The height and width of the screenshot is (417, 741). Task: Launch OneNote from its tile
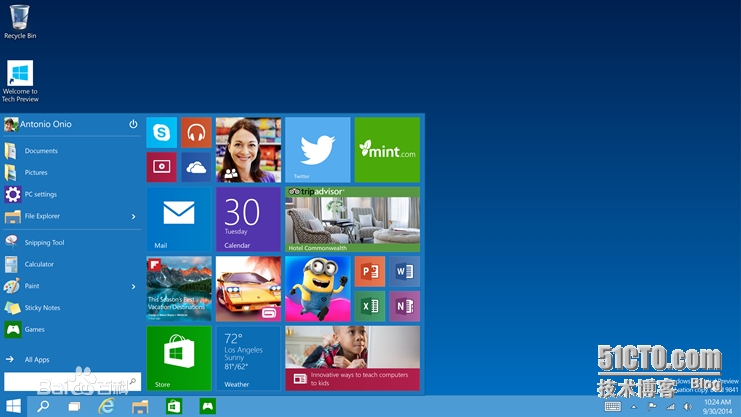click(x=405, y=306)
